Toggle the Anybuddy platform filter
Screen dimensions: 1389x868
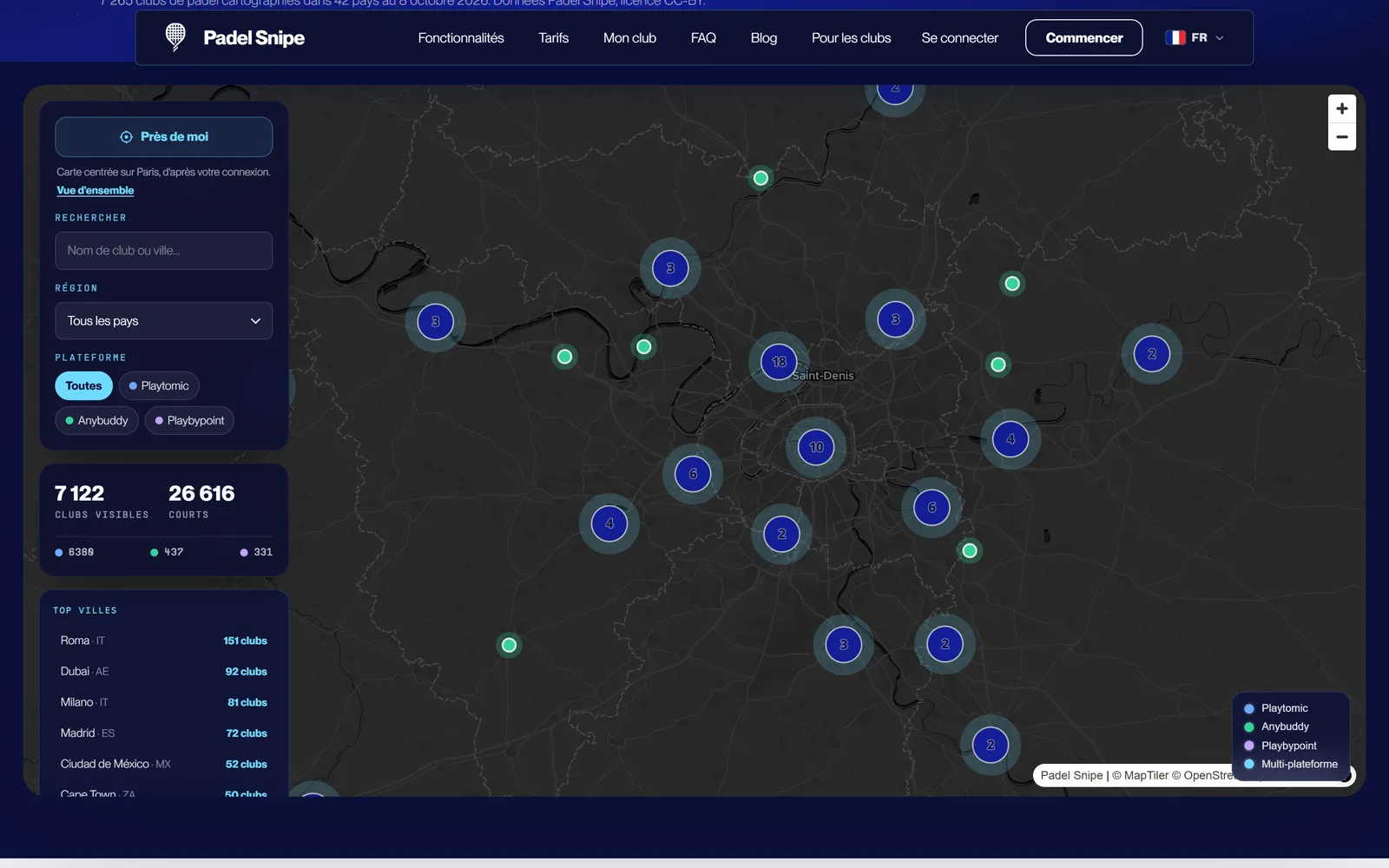click(x=96, y=420)
